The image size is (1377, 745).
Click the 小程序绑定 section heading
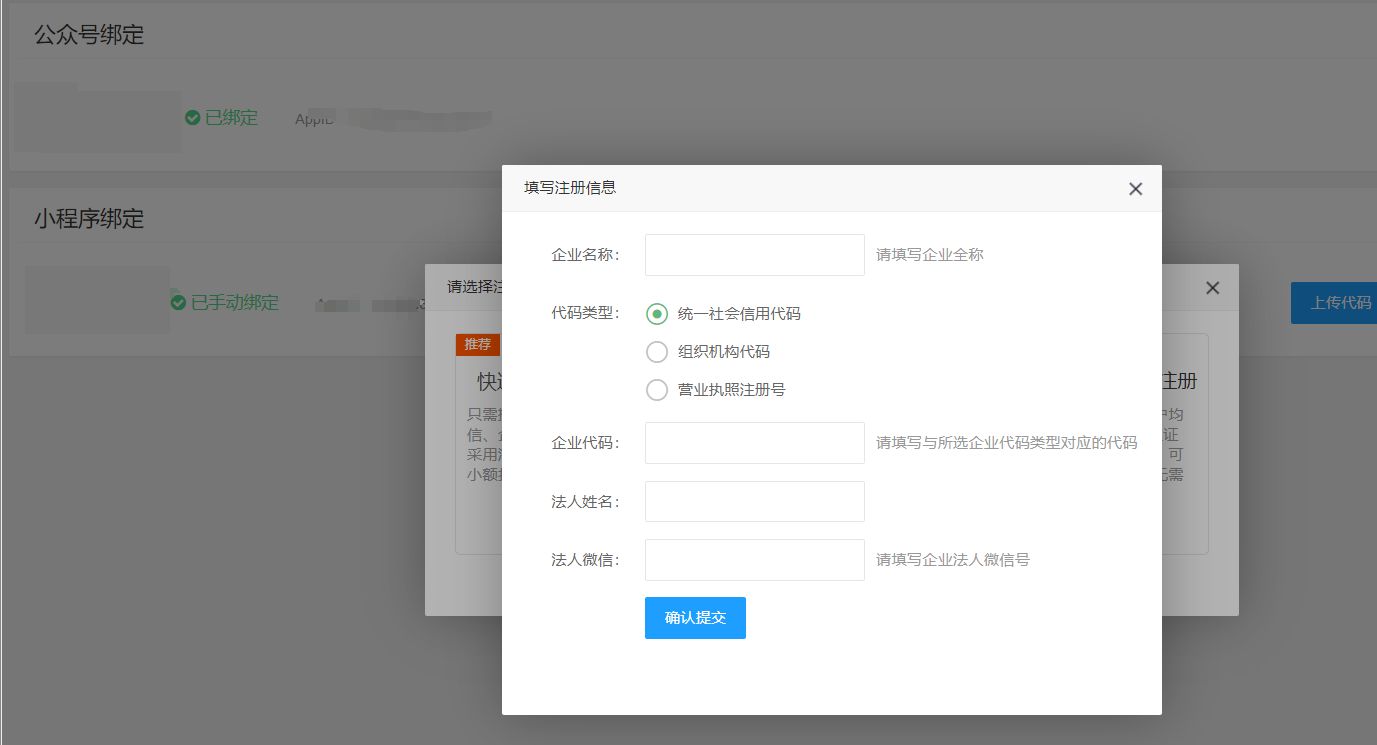[x=89, y=219]
